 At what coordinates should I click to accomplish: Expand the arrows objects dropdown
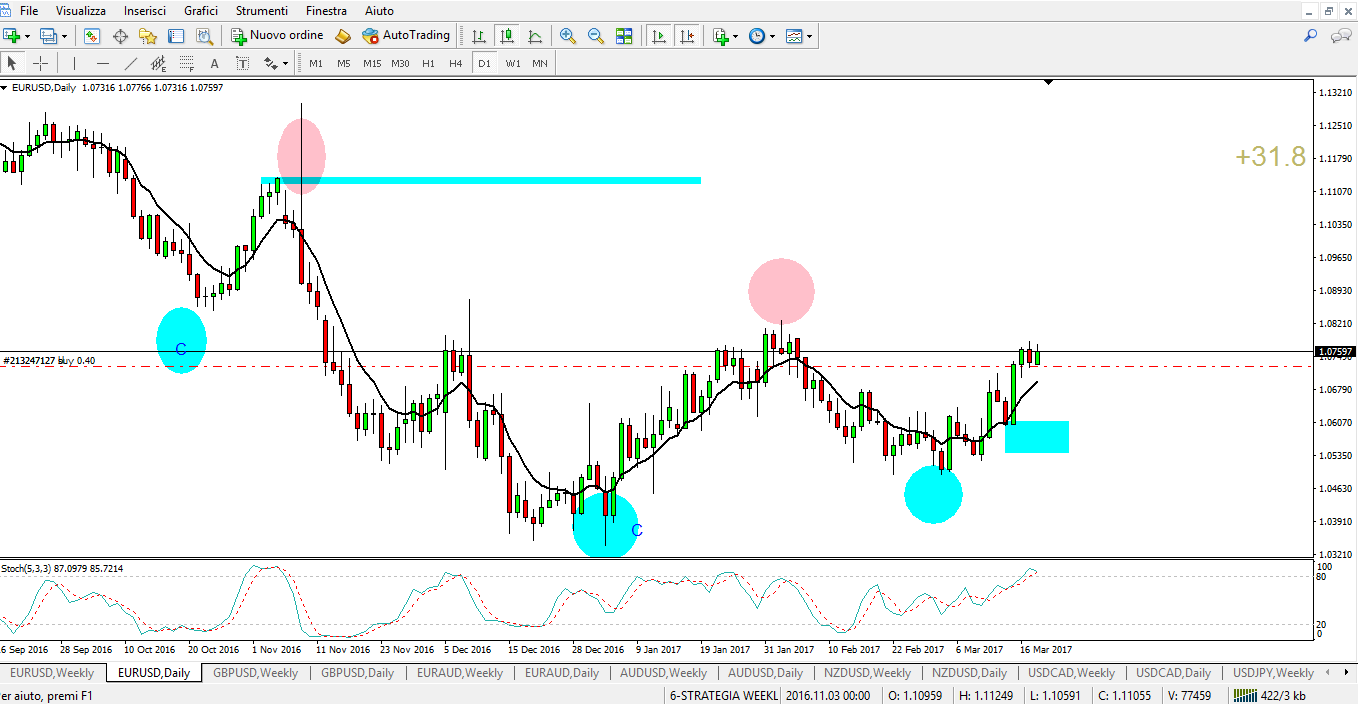[x=285, y=63]
